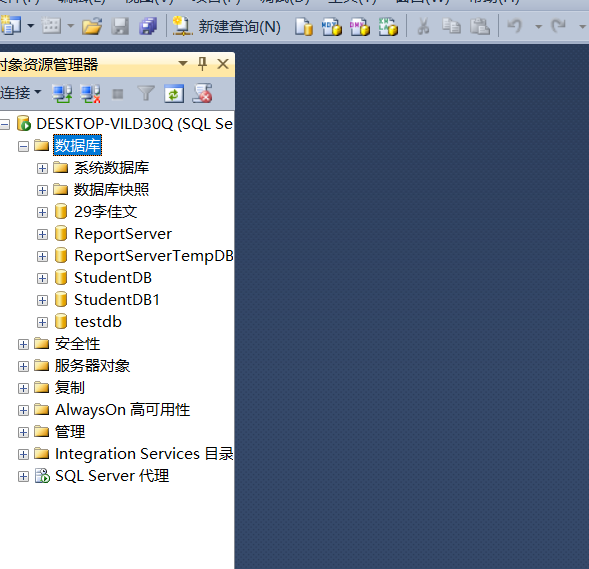Image resolution: width=589 pixels, height=569 pixels.
Task: Select the StudentDB database
Action: tap(113, 278)
